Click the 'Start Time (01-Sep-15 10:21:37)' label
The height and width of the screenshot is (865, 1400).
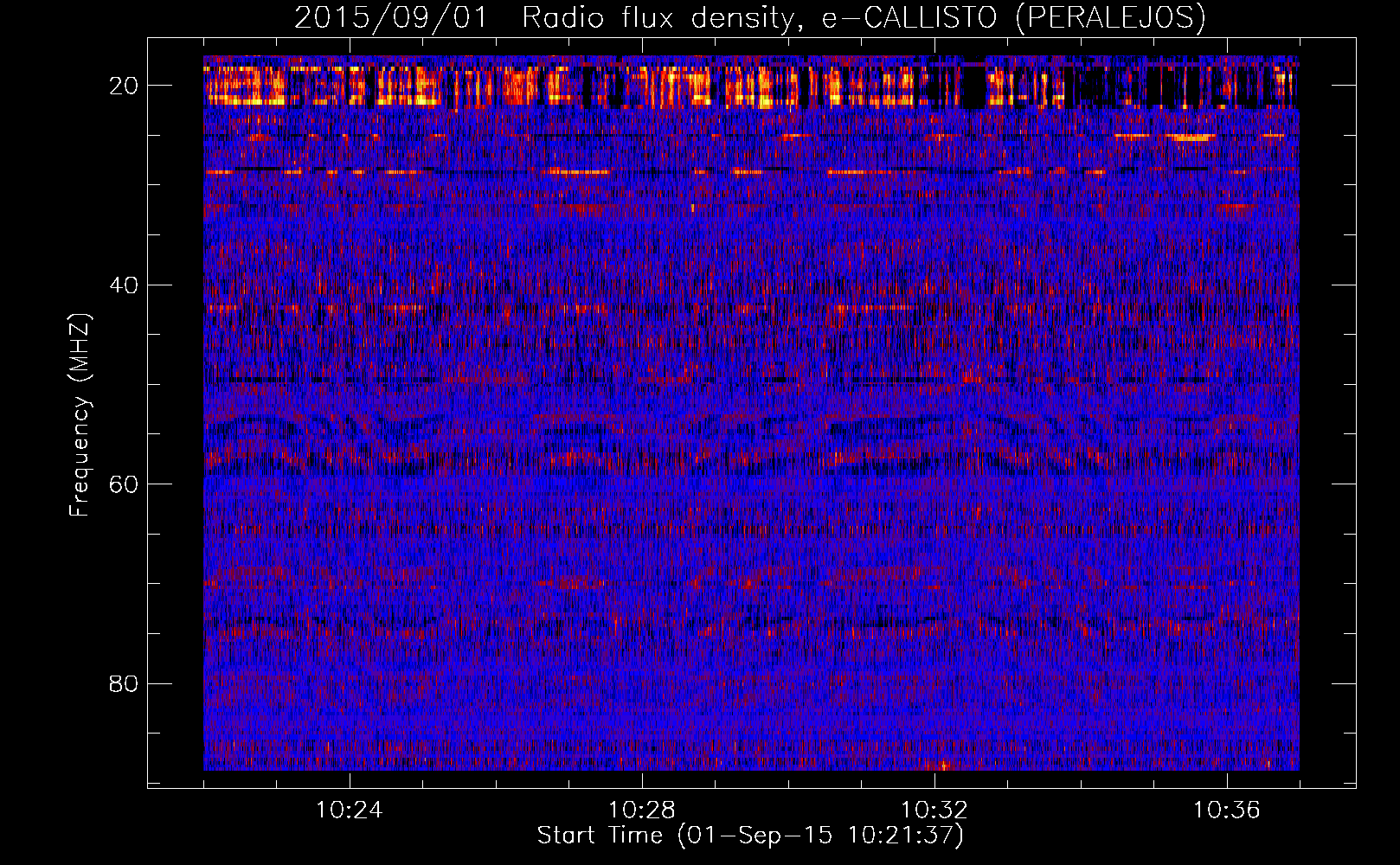coord(750,836)
